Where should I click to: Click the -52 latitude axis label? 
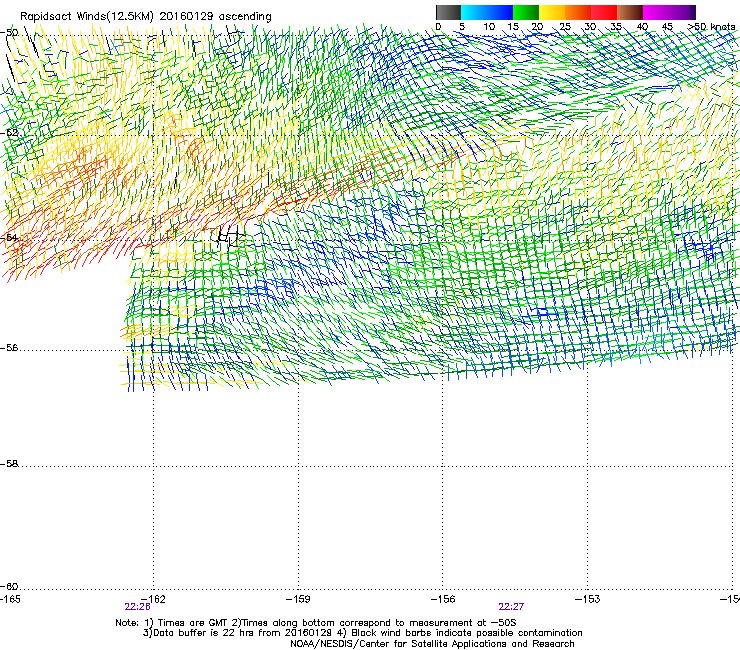[x=10, y=133]
